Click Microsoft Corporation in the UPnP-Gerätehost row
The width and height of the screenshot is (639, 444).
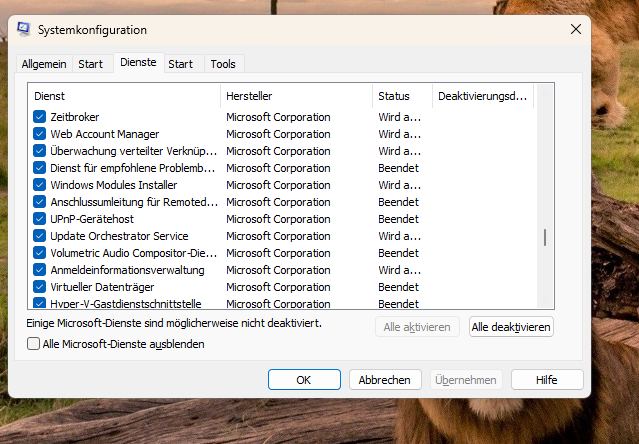(x=278, y=219)
